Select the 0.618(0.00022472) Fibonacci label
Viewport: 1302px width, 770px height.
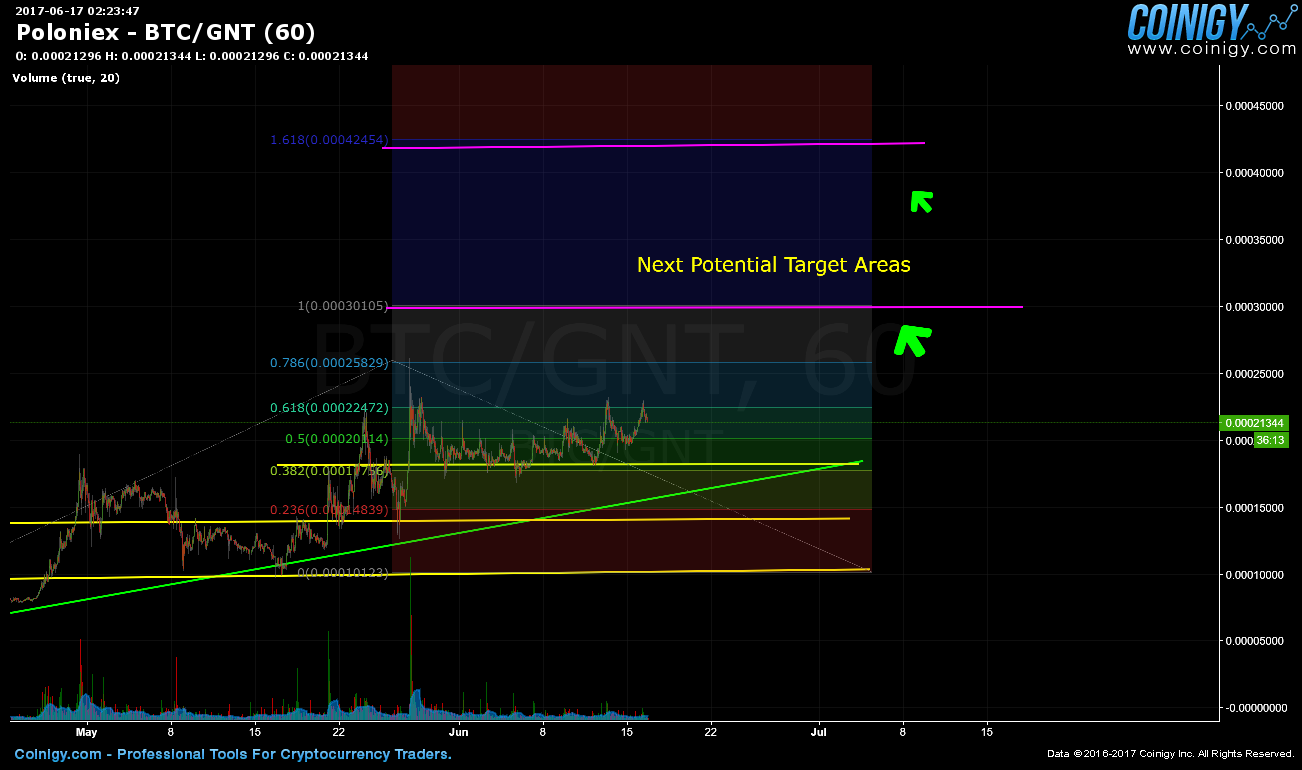point(329,408)
